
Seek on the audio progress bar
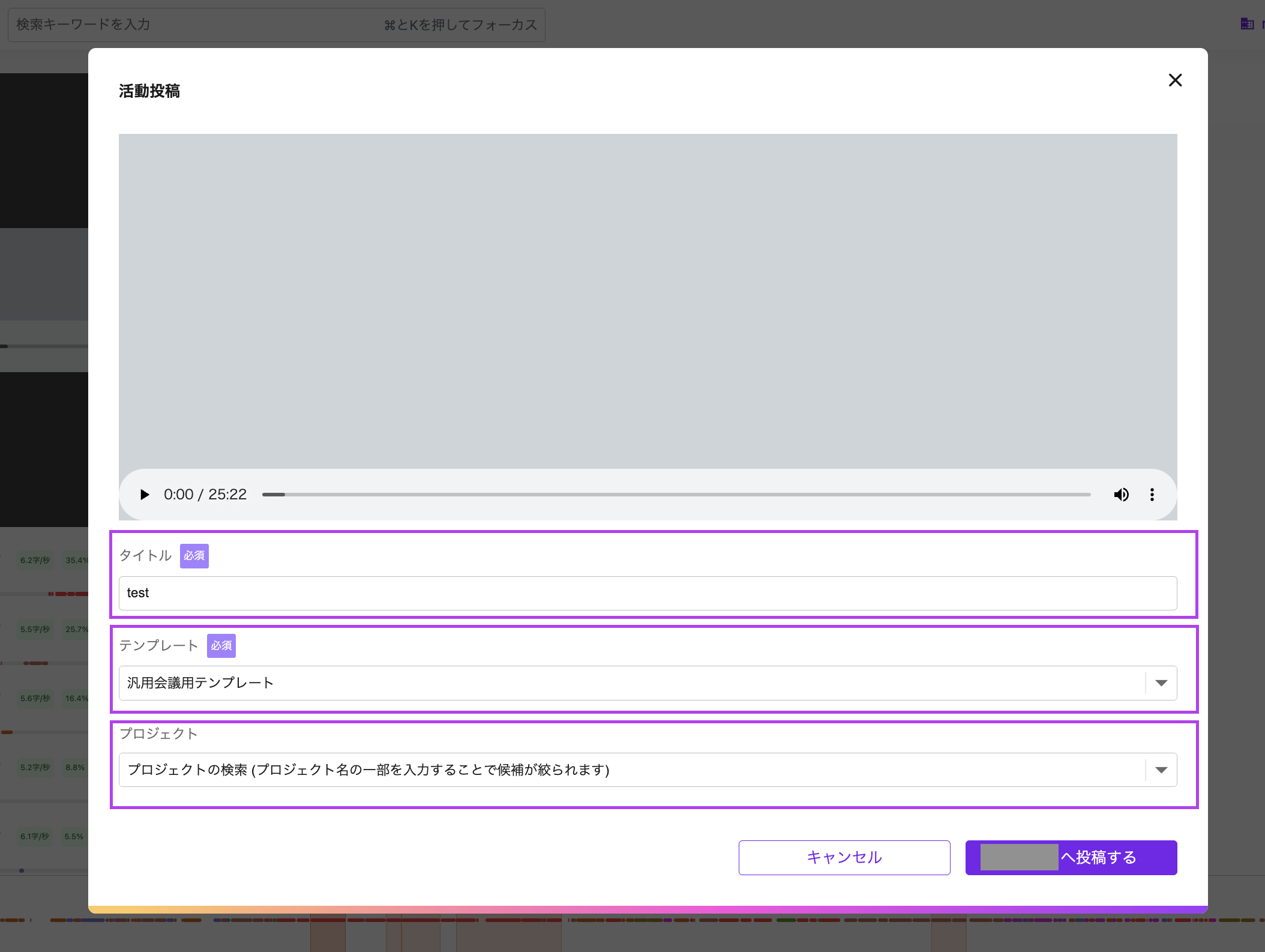tap(676, 495)
